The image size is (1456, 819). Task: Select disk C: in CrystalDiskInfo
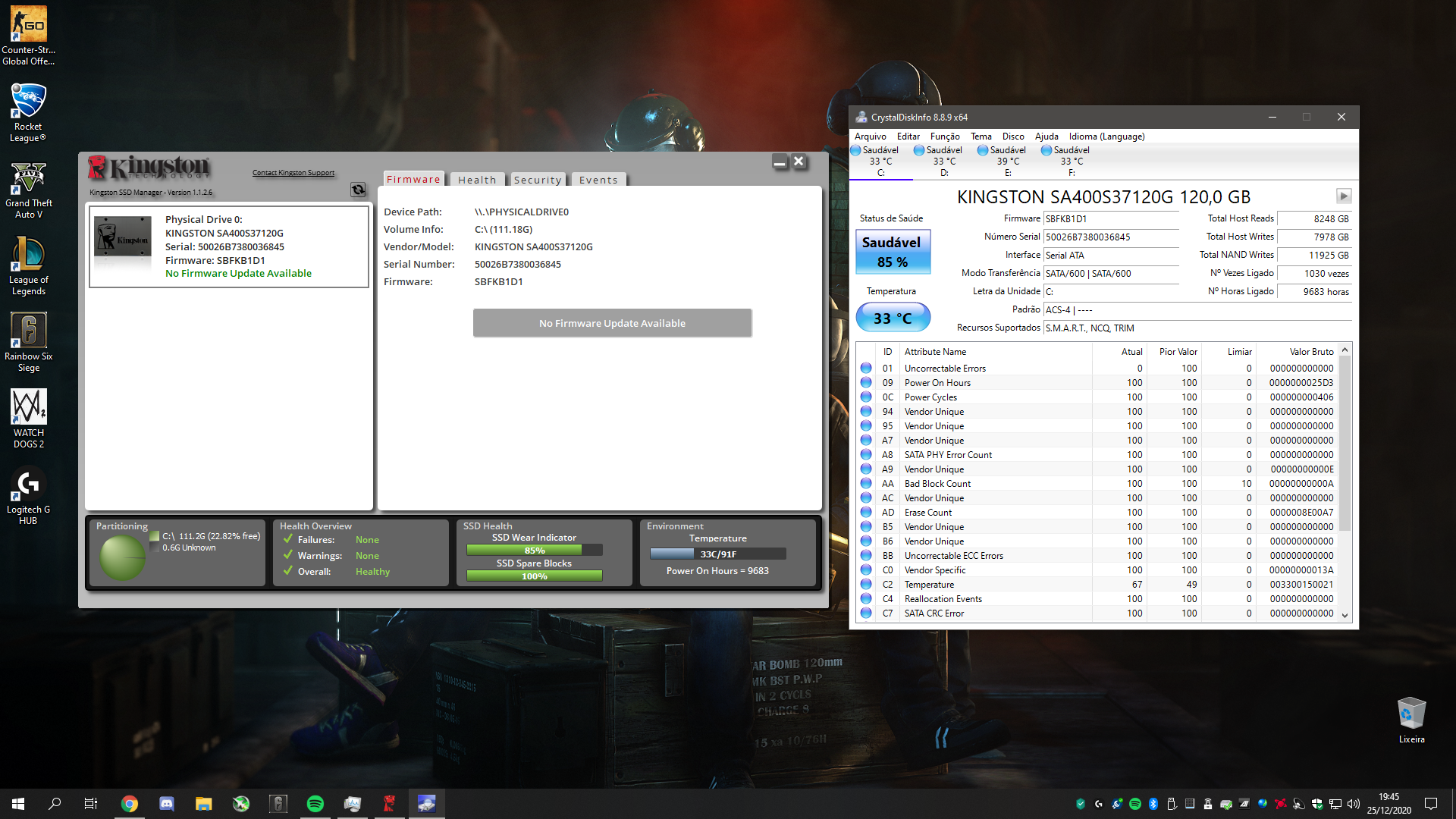(x=880, y=162)
